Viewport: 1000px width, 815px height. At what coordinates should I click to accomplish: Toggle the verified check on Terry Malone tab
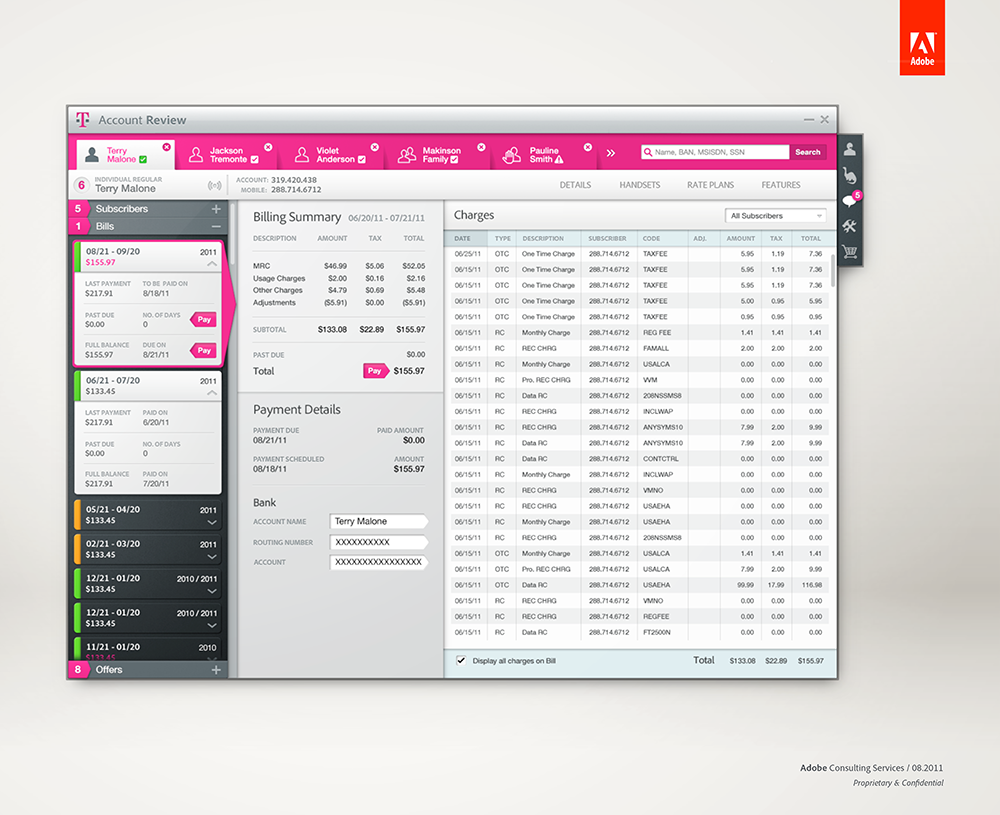[x=143, y=159]
